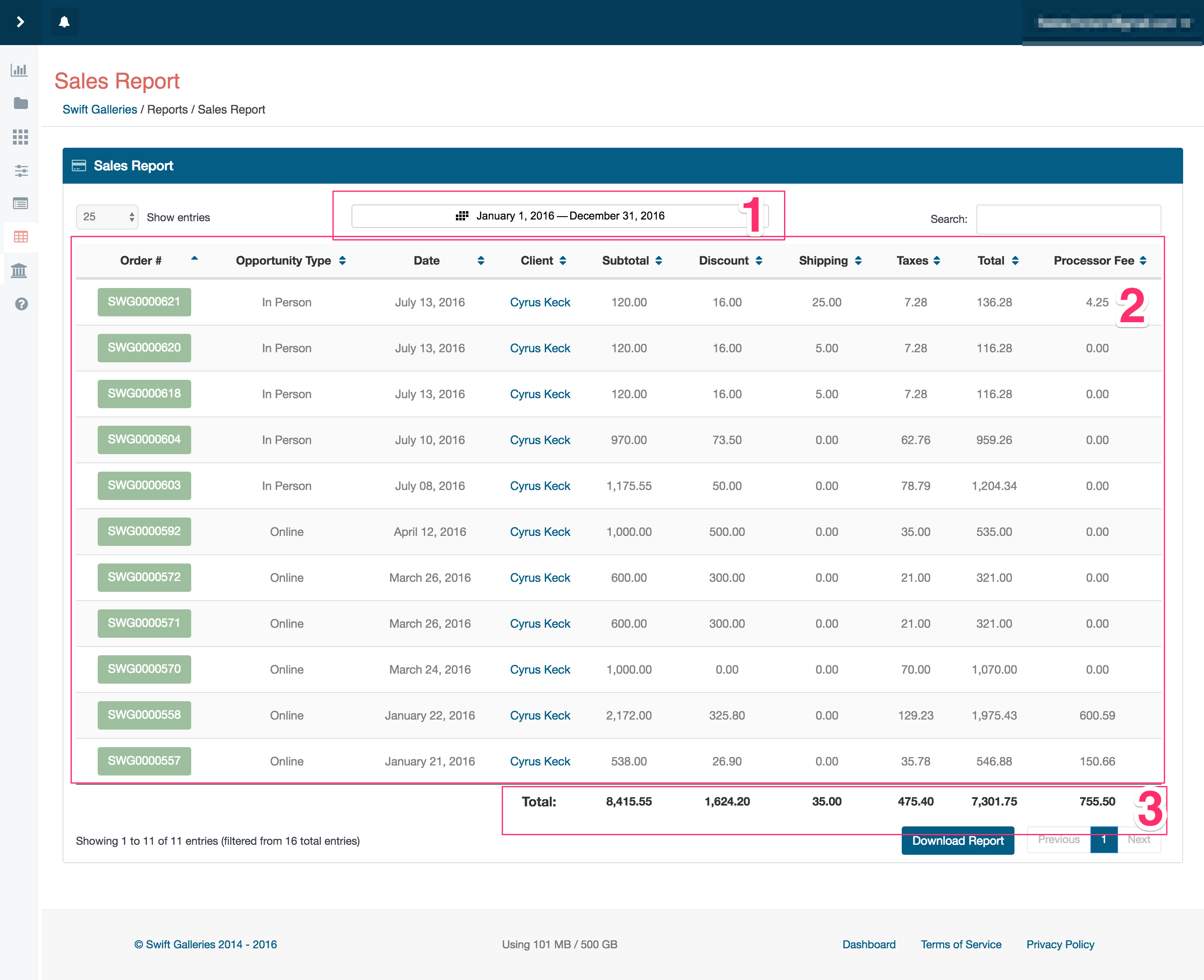Image resolution: width=1204 pixels, height=980 pixels.
Task: Click Cyrus Keck link in SWG0000557 row
Action: (540, 761)
